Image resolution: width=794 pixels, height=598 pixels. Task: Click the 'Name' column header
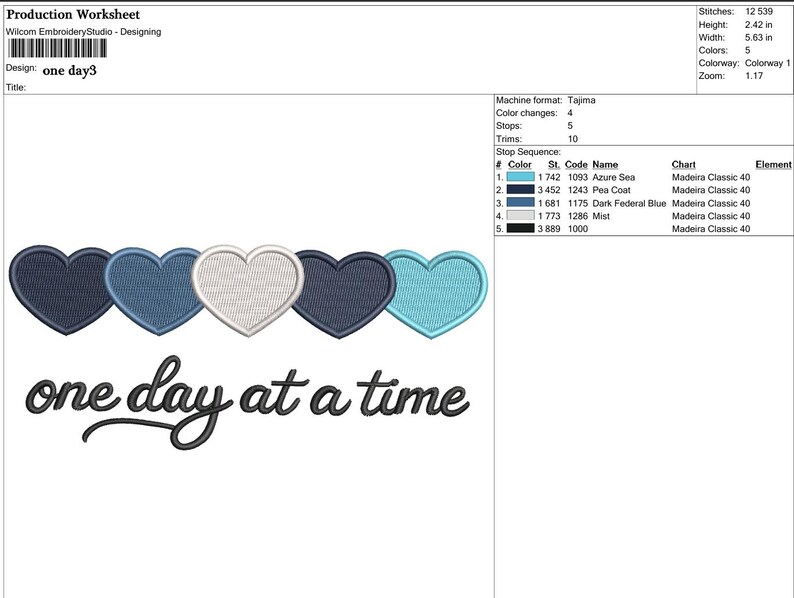click(605, 164)
